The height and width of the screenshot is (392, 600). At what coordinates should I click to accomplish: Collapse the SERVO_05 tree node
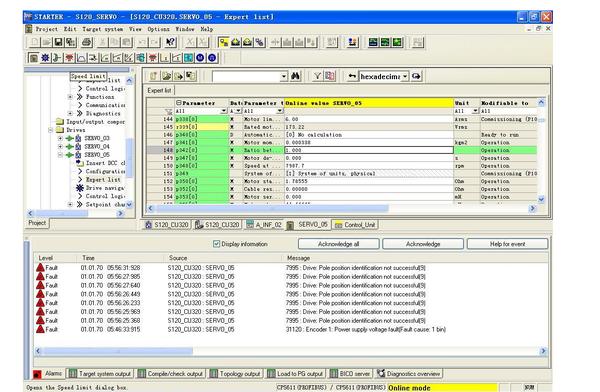coord(60,155)
